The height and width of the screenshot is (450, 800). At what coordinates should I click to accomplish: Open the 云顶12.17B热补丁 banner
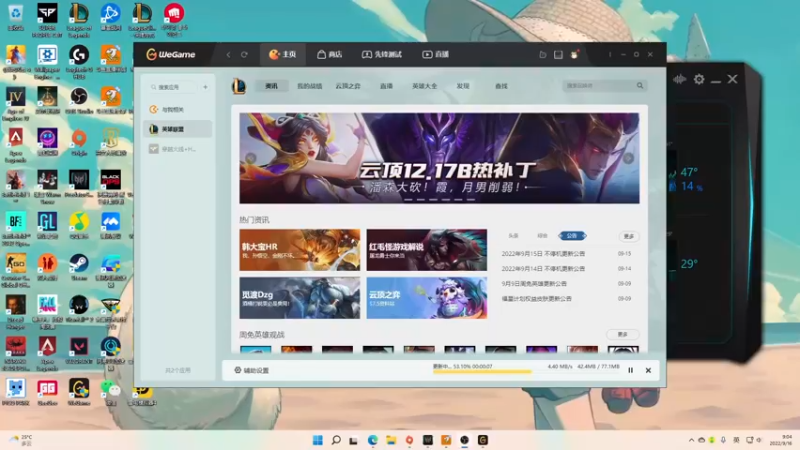[x=439, y=158]
